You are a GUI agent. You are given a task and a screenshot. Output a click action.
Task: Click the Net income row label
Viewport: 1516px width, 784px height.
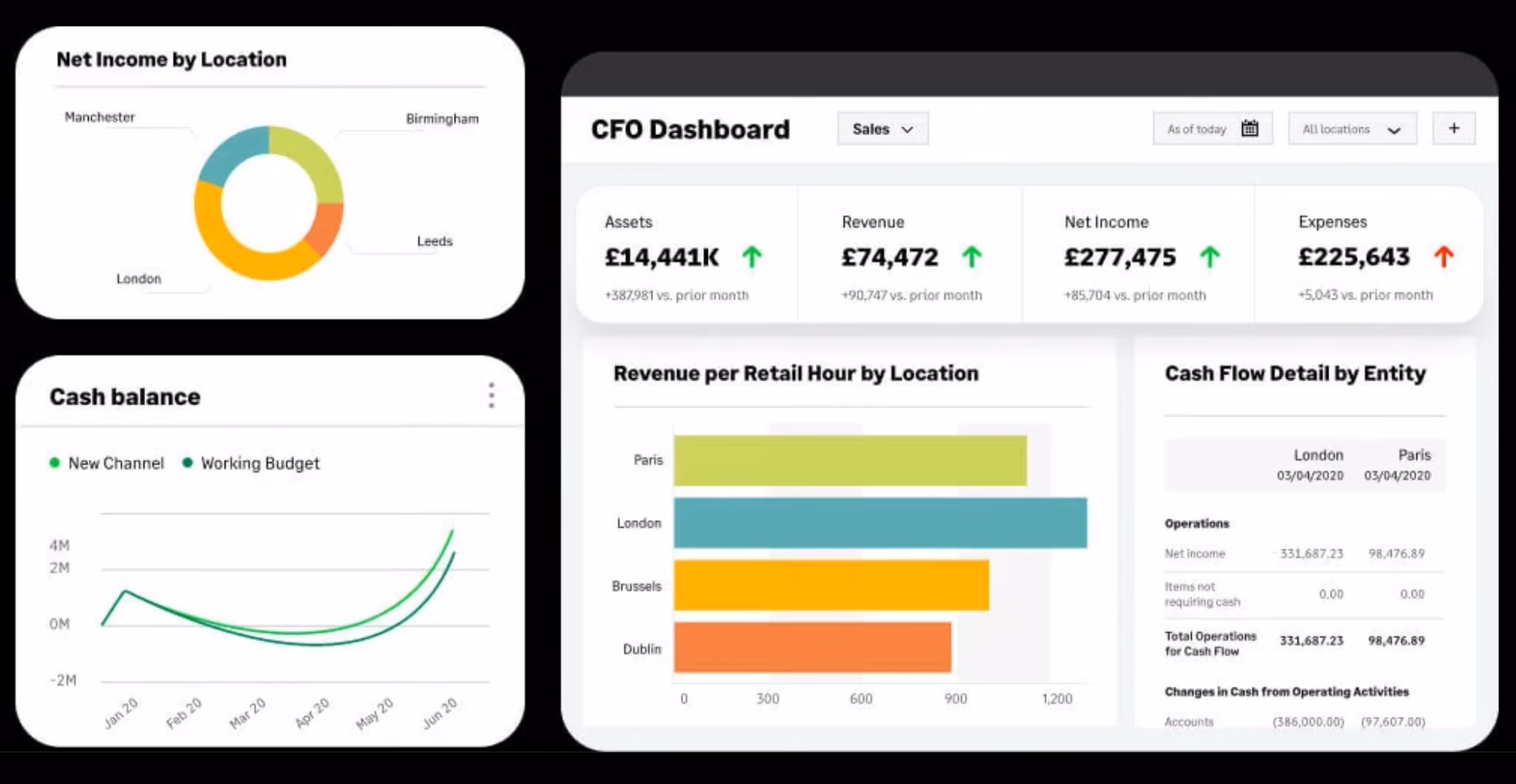(1195, 553)
